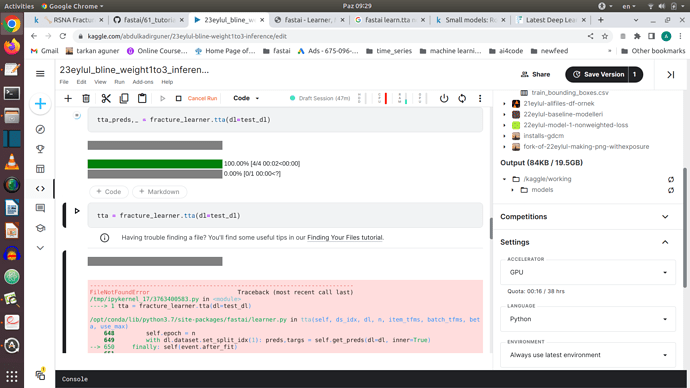Open the Help menu

[167, 82]
